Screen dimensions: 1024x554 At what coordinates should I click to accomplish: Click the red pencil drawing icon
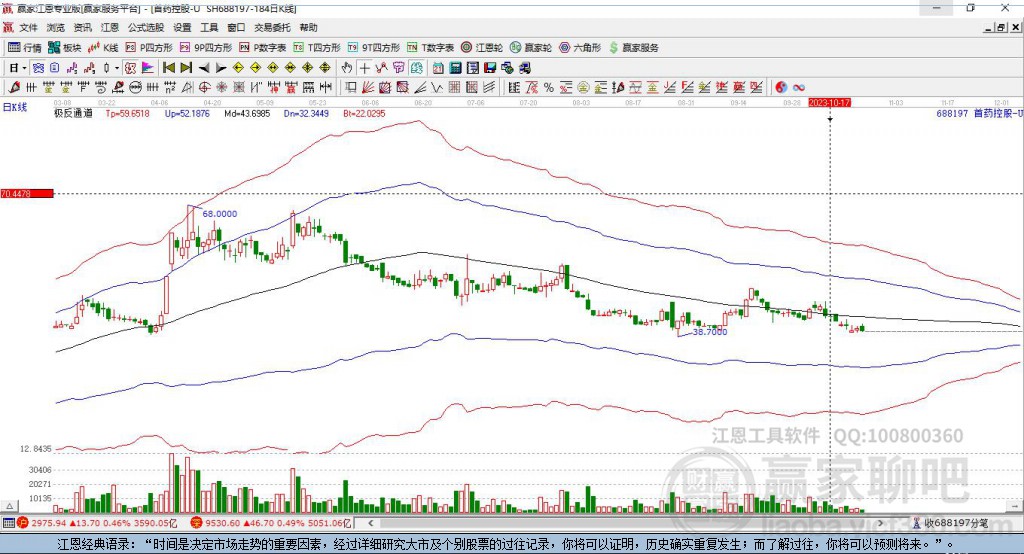point(15,88)
